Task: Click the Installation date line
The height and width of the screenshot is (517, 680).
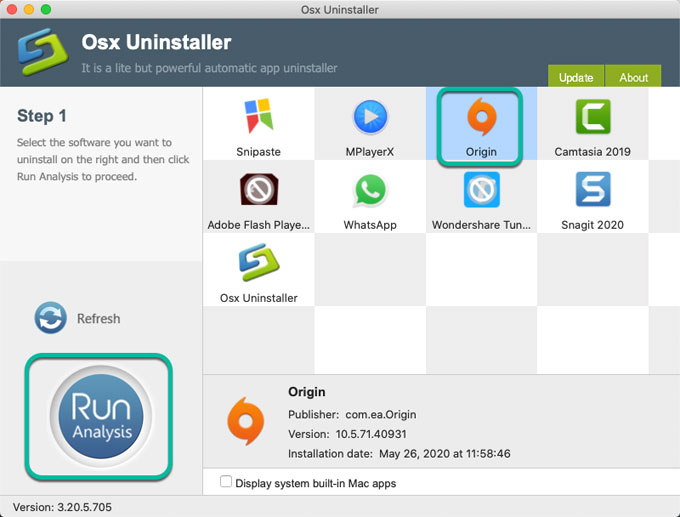Action: [399, 454]
